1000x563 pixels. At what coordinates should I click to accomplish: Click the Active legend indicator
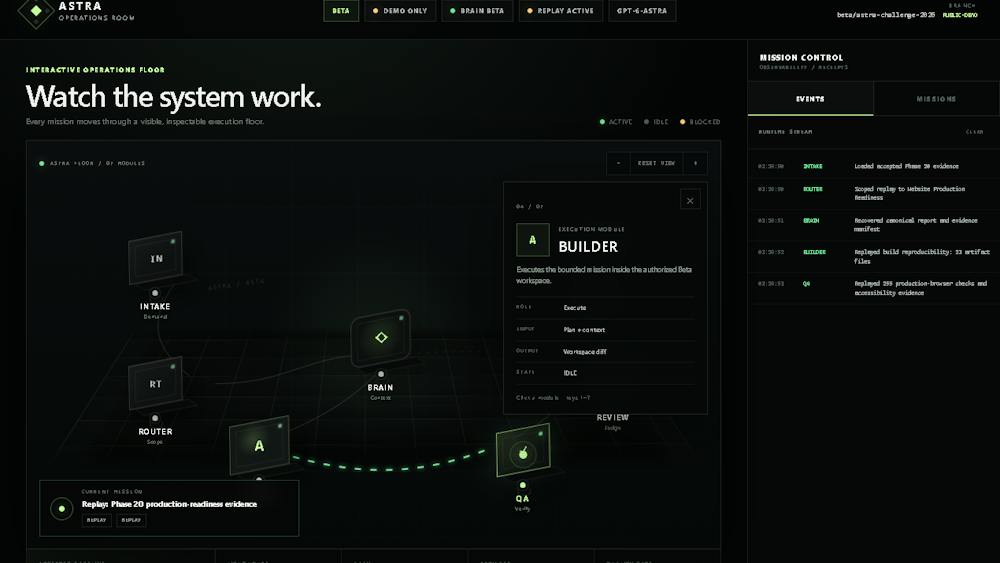[616, 122]
